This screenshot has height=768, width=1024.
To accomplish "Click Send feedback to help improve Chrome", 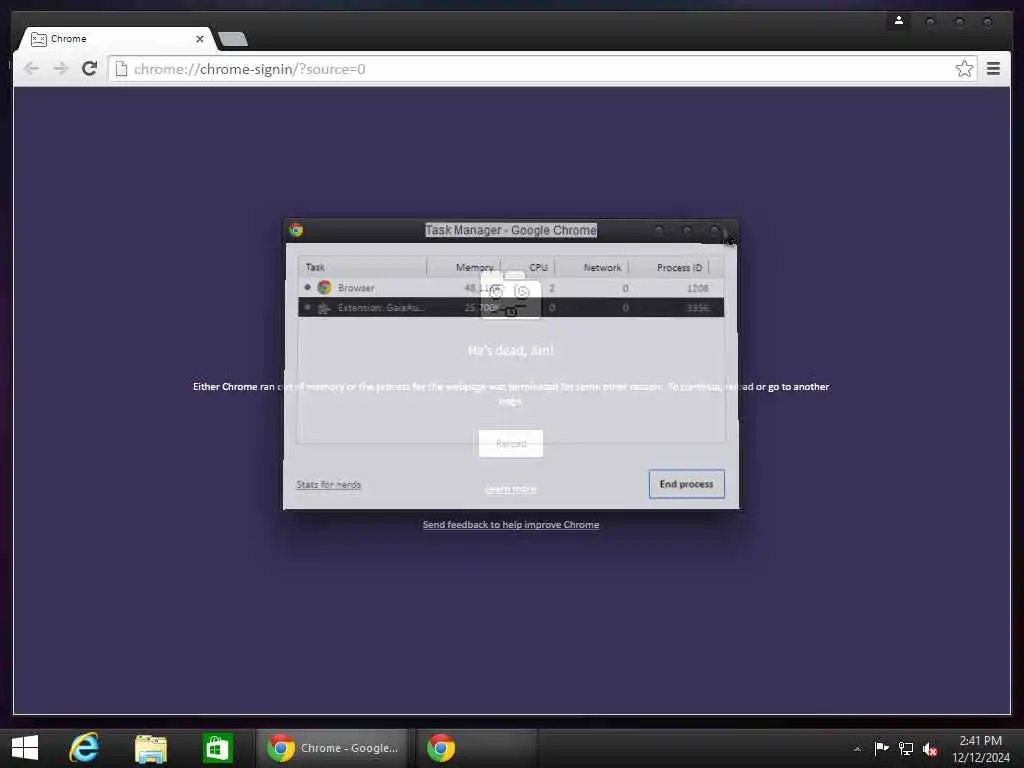I will [x=511, y=524].
